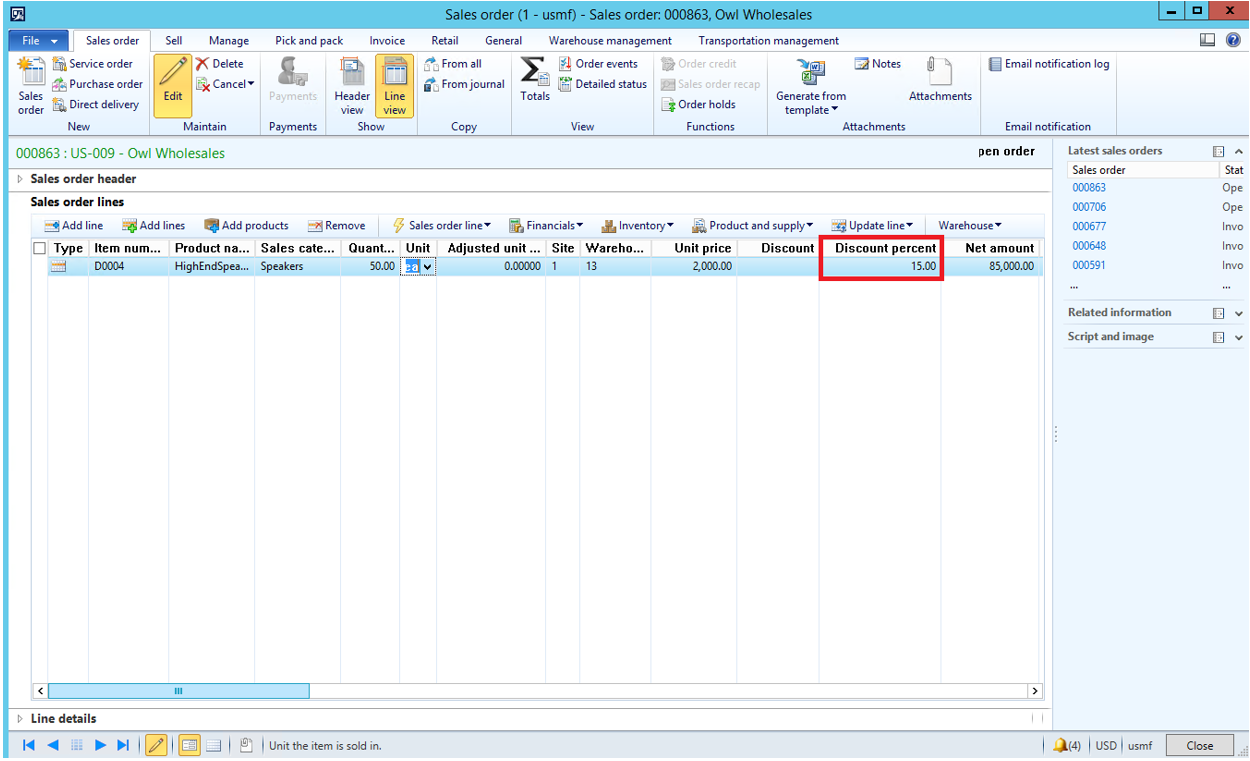The image size is (1250, 761).
Task: Click the Close button
Action: [1199, 745]
